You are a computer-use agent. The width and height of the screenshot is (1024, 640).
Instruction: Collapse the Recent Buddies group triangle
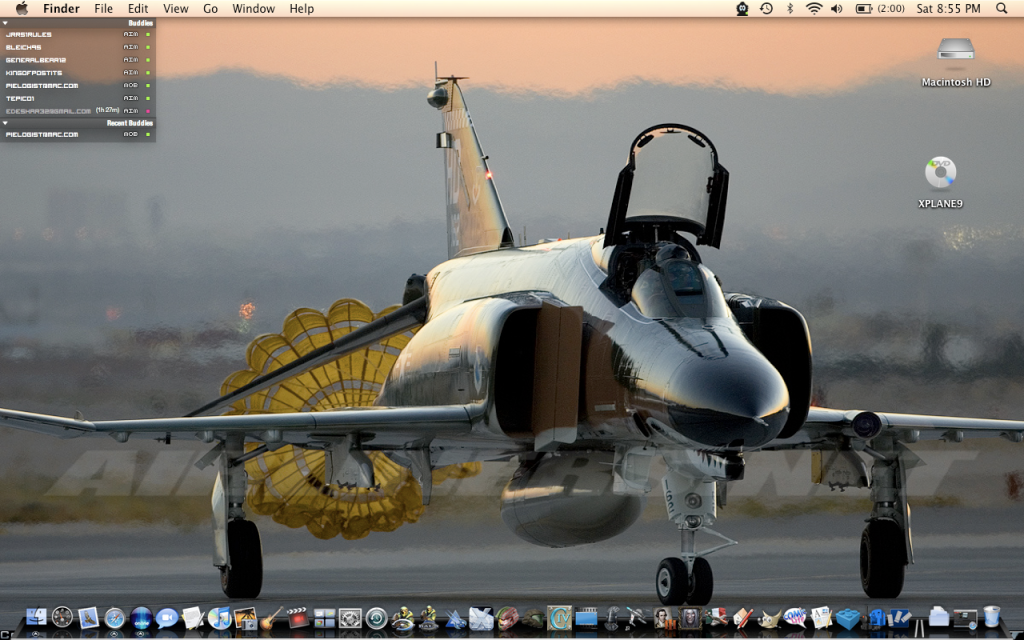coord(5,123)
